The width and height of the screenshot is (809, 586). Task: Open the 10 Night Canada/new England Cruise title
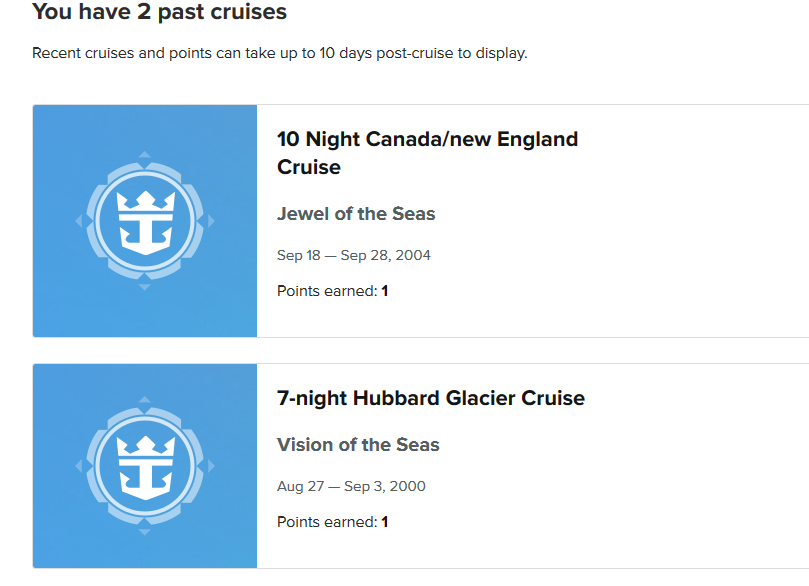click(427, 153)
